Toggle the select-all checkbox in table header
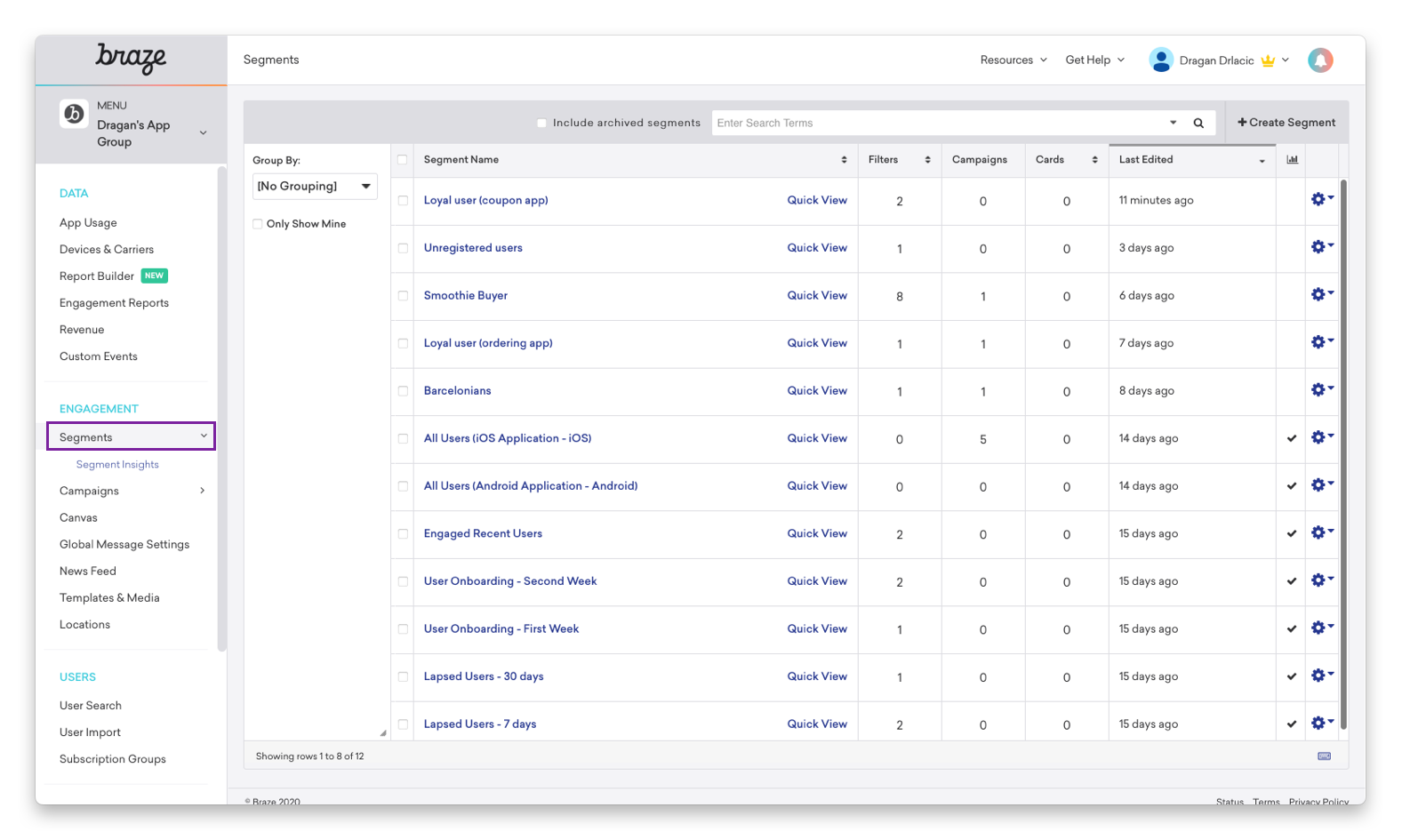Viewport: 1402px width, 840px height. 403,160
